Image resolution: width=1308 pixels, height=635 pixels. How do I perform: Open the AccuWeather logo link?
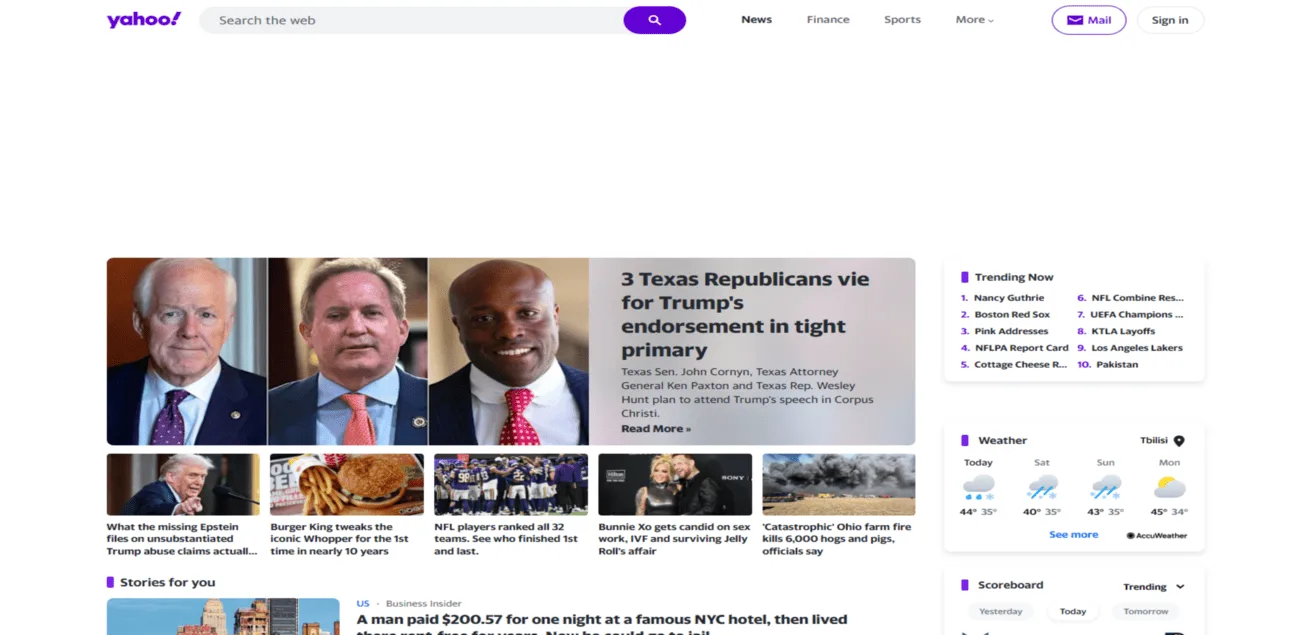pos(1156,535)
